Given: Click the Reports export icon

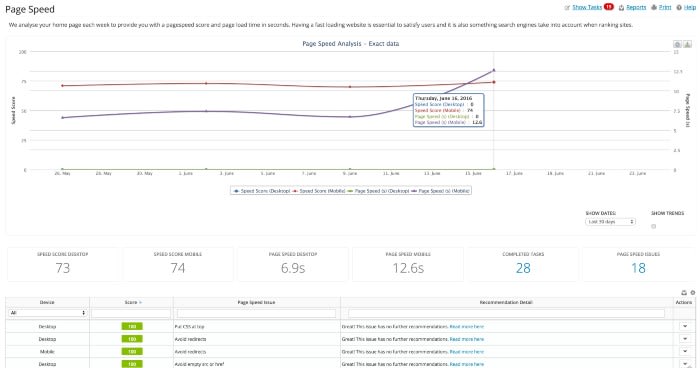Looking at the screenshot, I should click(621, 8).
